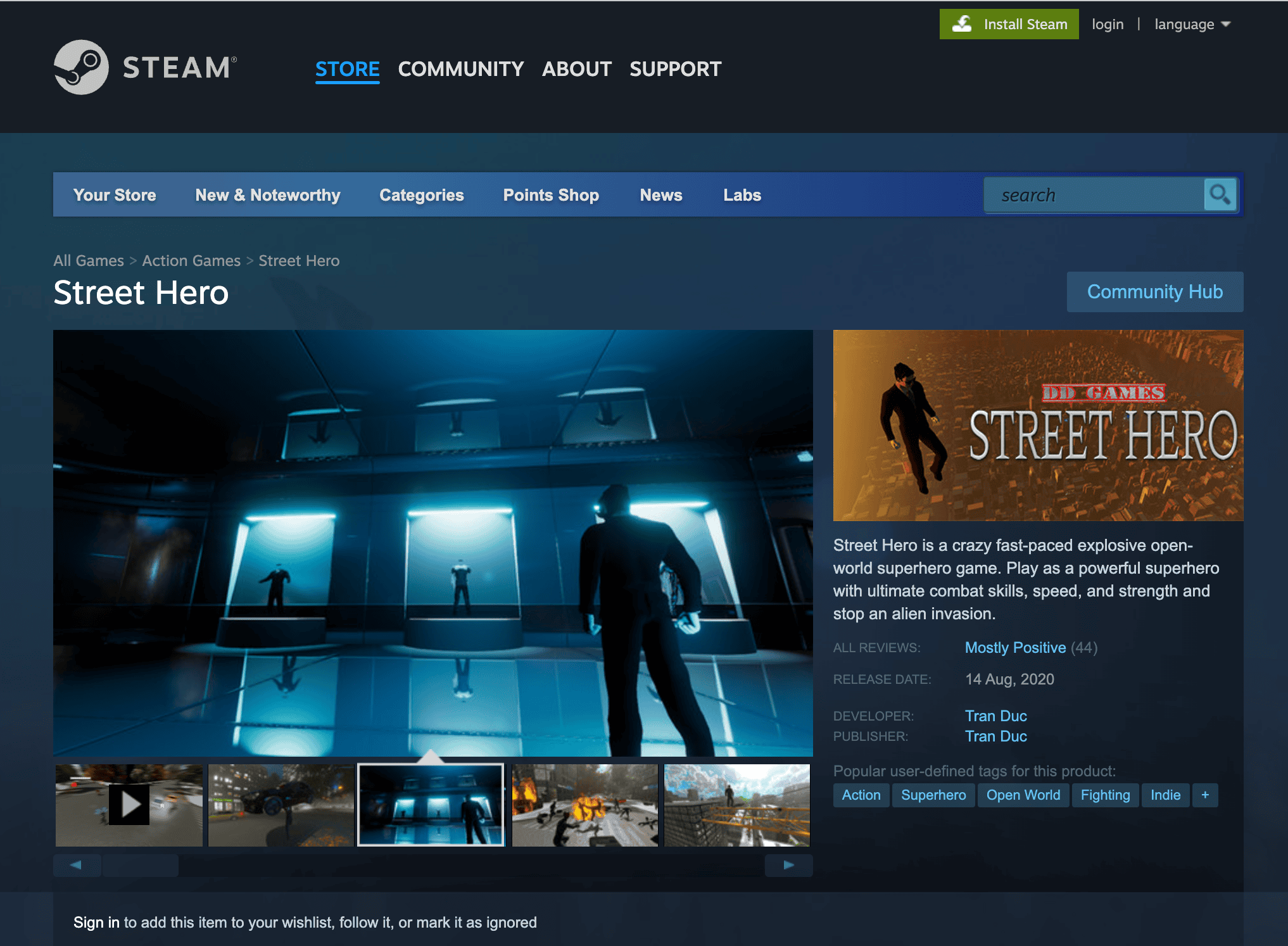1288x946 pixels.
Task: Open the SUPPORT menu item
Action: coord(676,69)
